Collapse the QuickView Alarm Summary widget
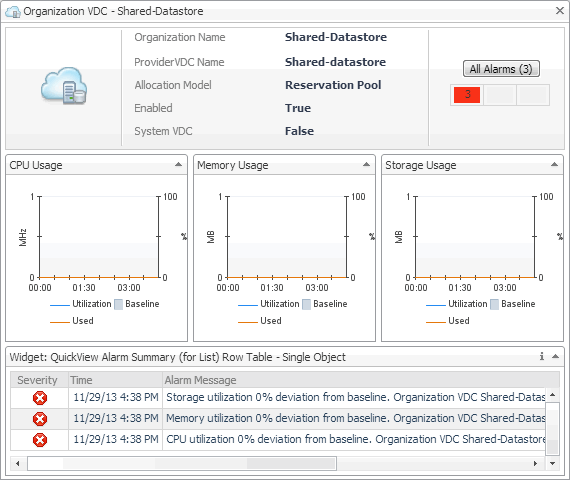 (x=555, y=356)
